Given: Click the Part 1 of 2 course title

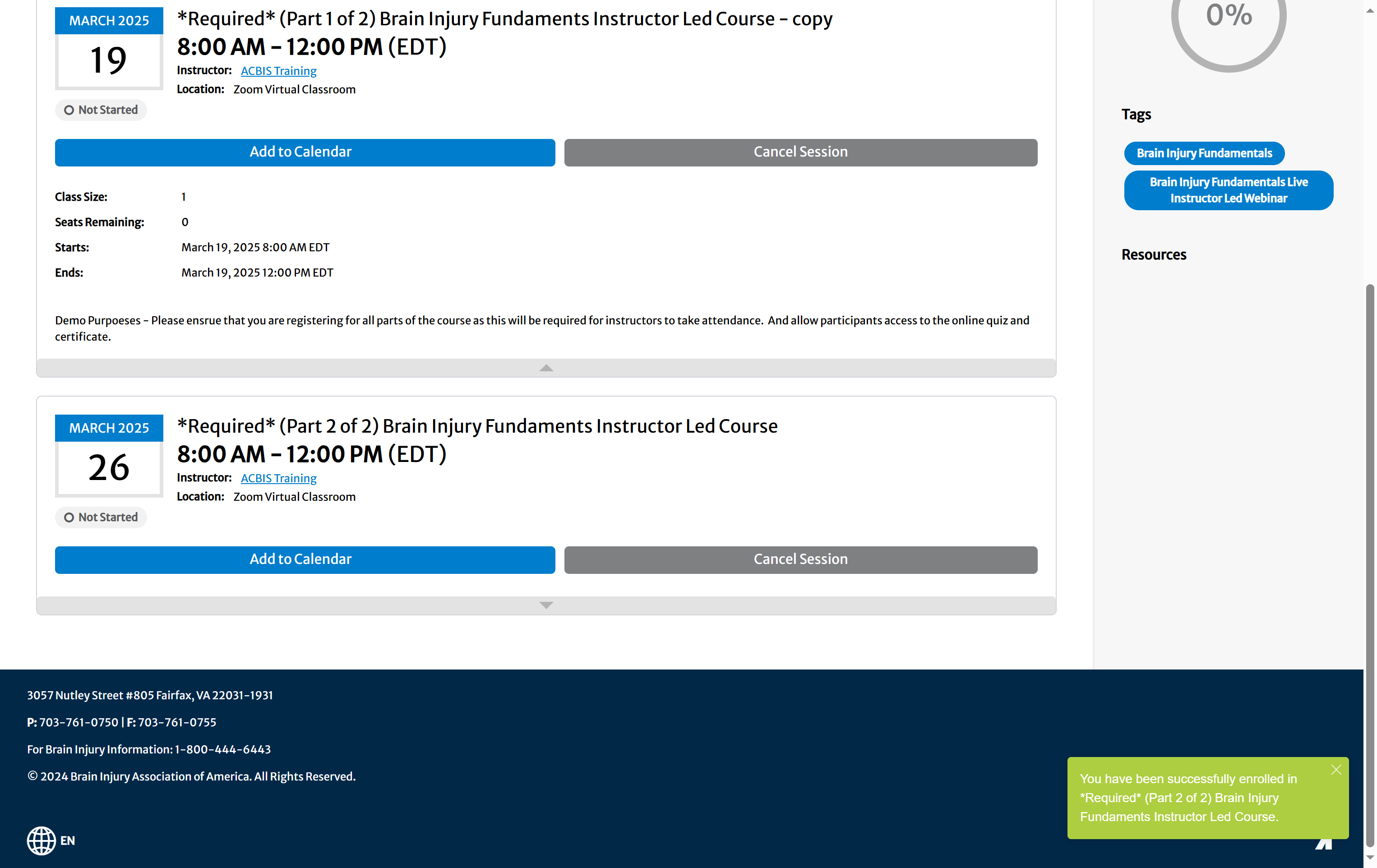Looking at the screenshot, I should [x=504, y=19].
